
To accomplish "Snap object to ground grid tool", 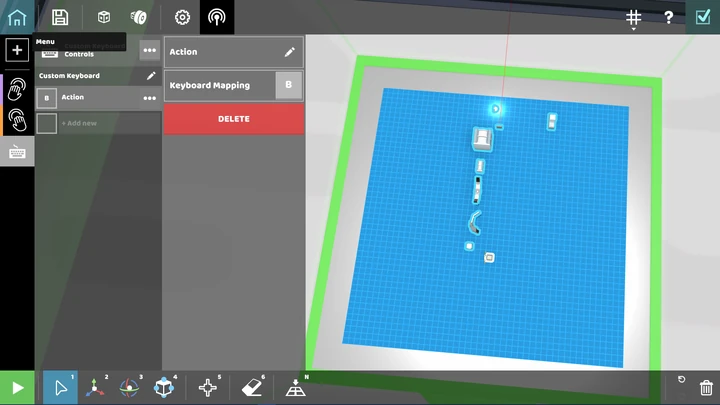I will tap(295, 388).
